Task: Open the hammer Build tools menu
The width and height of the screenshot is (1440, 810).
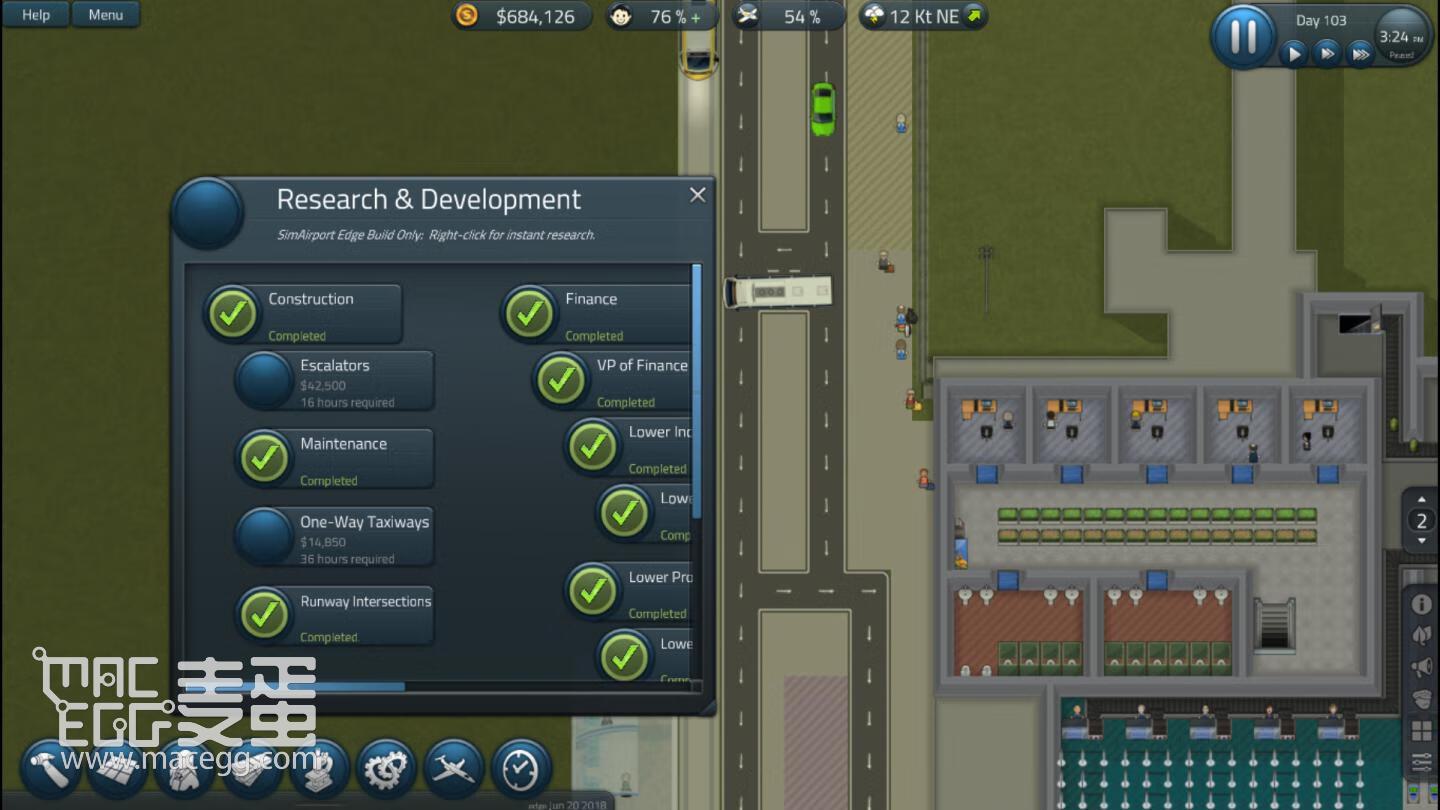Action: [x=49, y=768]
